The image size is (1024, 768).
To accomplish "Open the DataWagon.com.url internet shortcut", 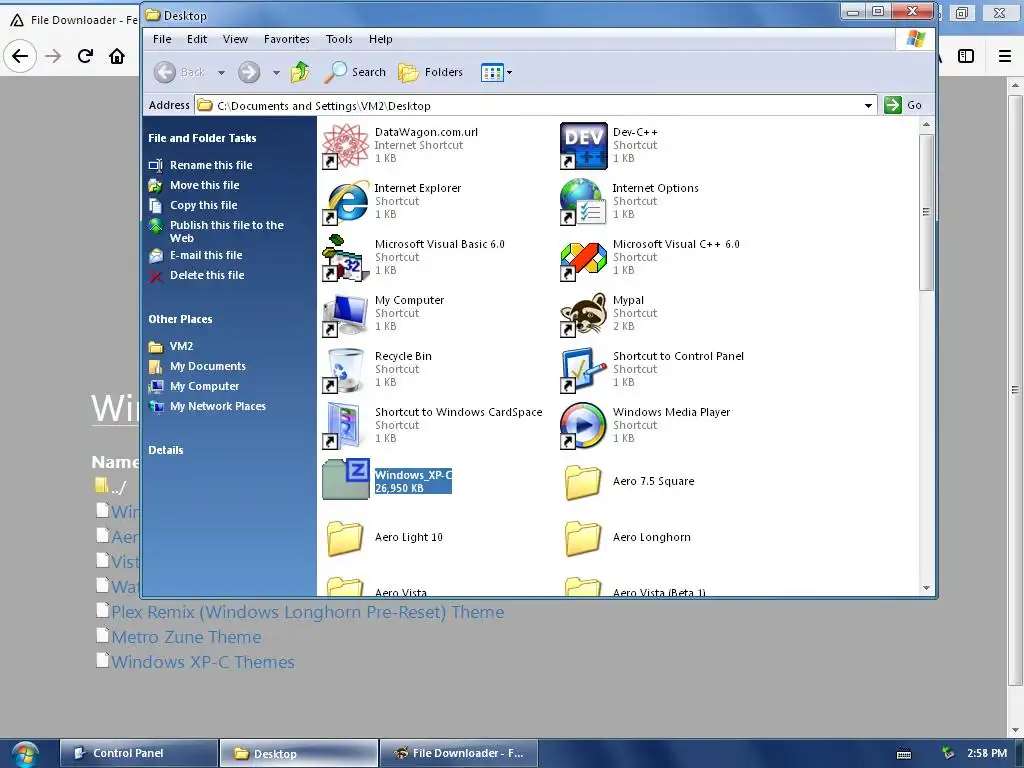I will [345, 146].
